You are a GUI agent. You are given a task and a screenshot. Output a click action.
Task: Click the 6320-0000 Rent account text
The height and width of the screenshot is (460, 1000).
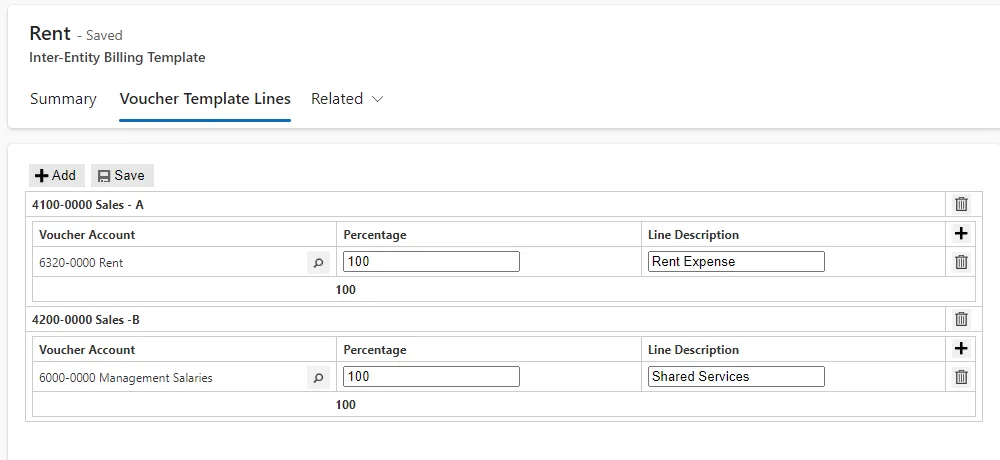[x=81, y=263]
